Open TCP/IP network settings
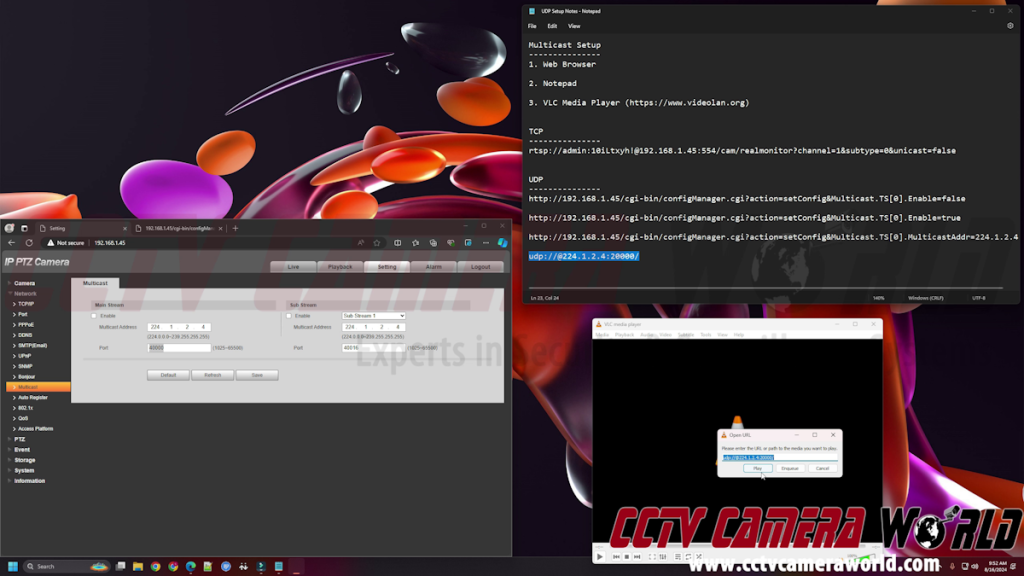Screen dimensions: 1024x576 click(25, 304)
